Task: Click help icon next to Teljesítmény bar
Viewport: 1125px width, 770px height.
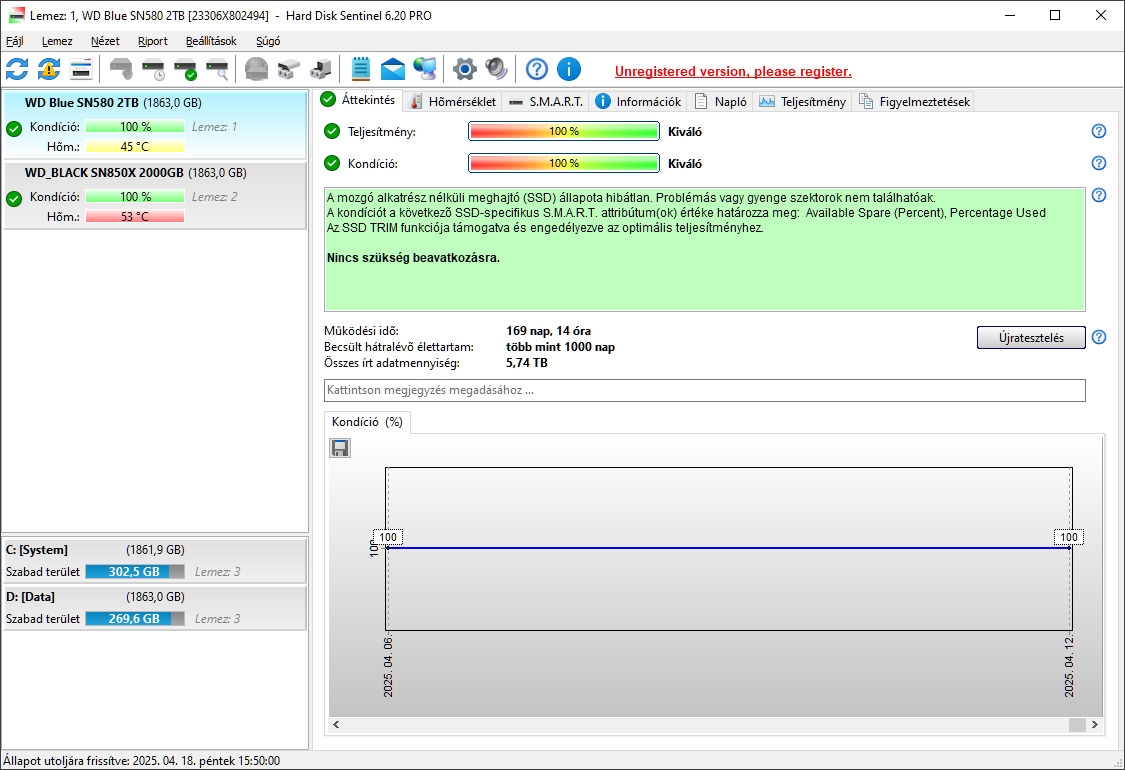Action: (1098, 131)
